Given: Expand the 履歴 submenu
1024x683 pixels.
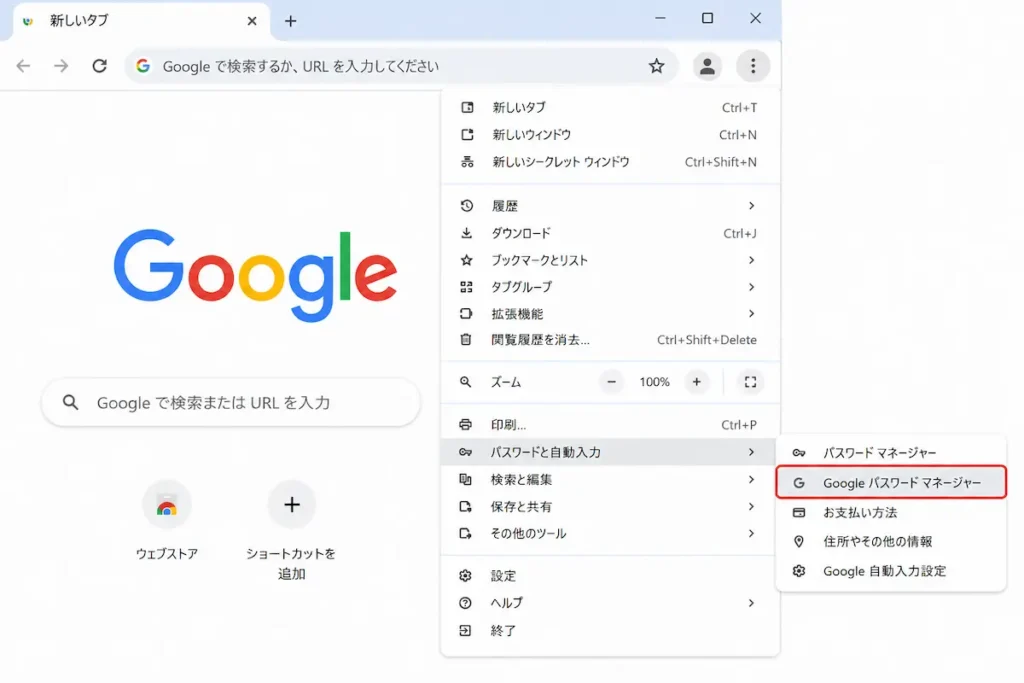Looking at the screenshot, I should [x=610, y=206].
